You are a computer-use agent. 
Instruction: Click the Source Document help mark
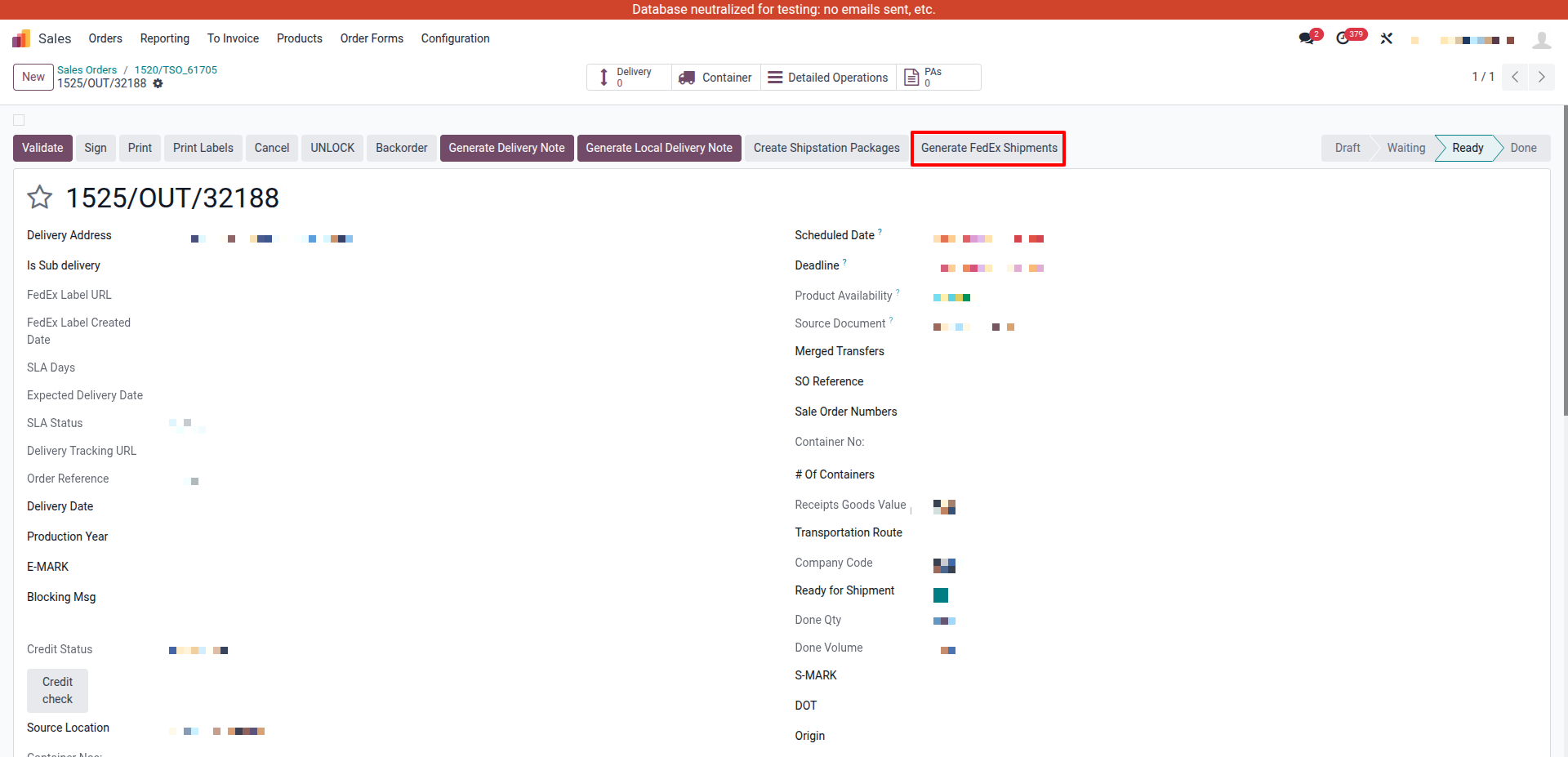pos(891,320)
